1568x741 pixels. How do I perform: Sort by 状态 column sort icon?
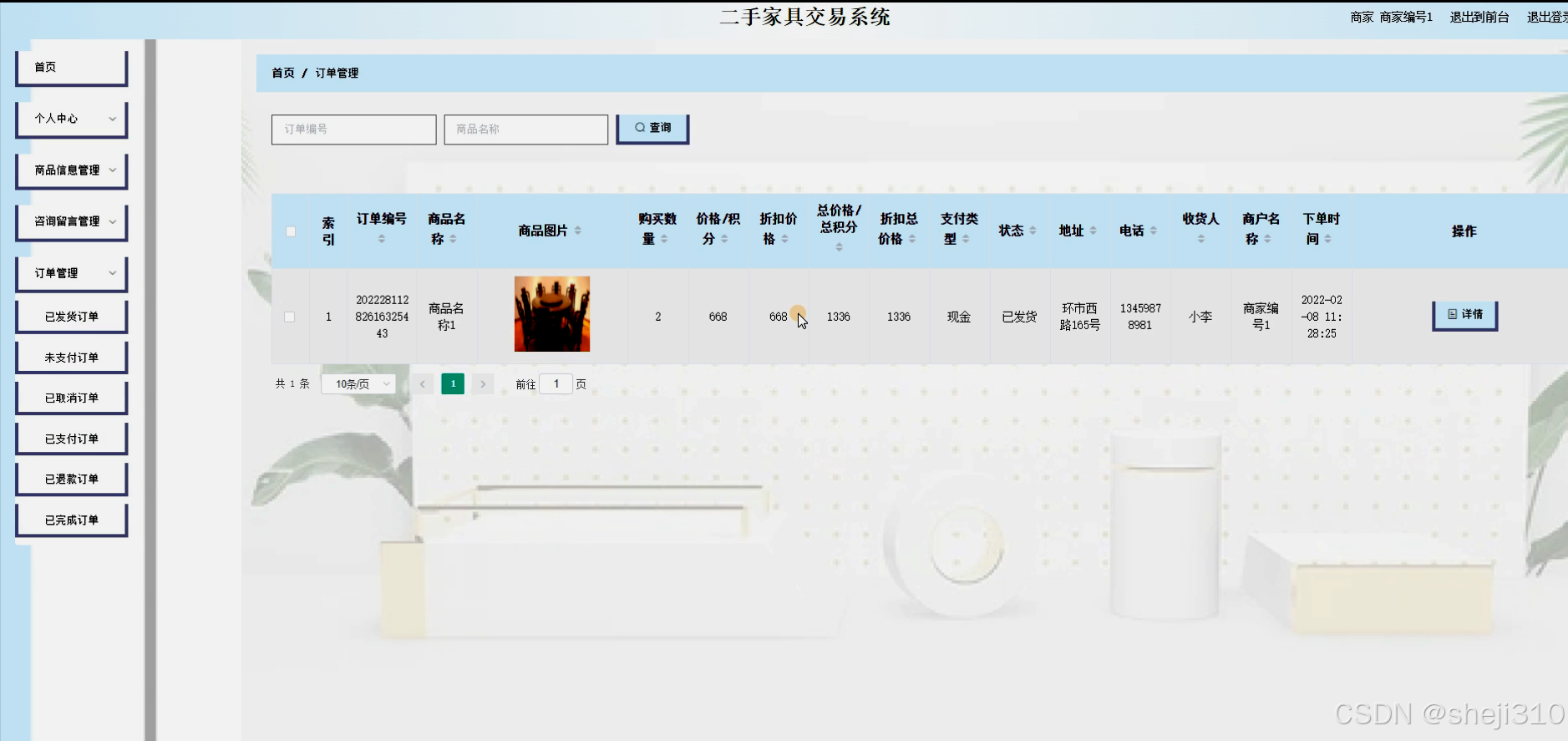coord(1033,231)
